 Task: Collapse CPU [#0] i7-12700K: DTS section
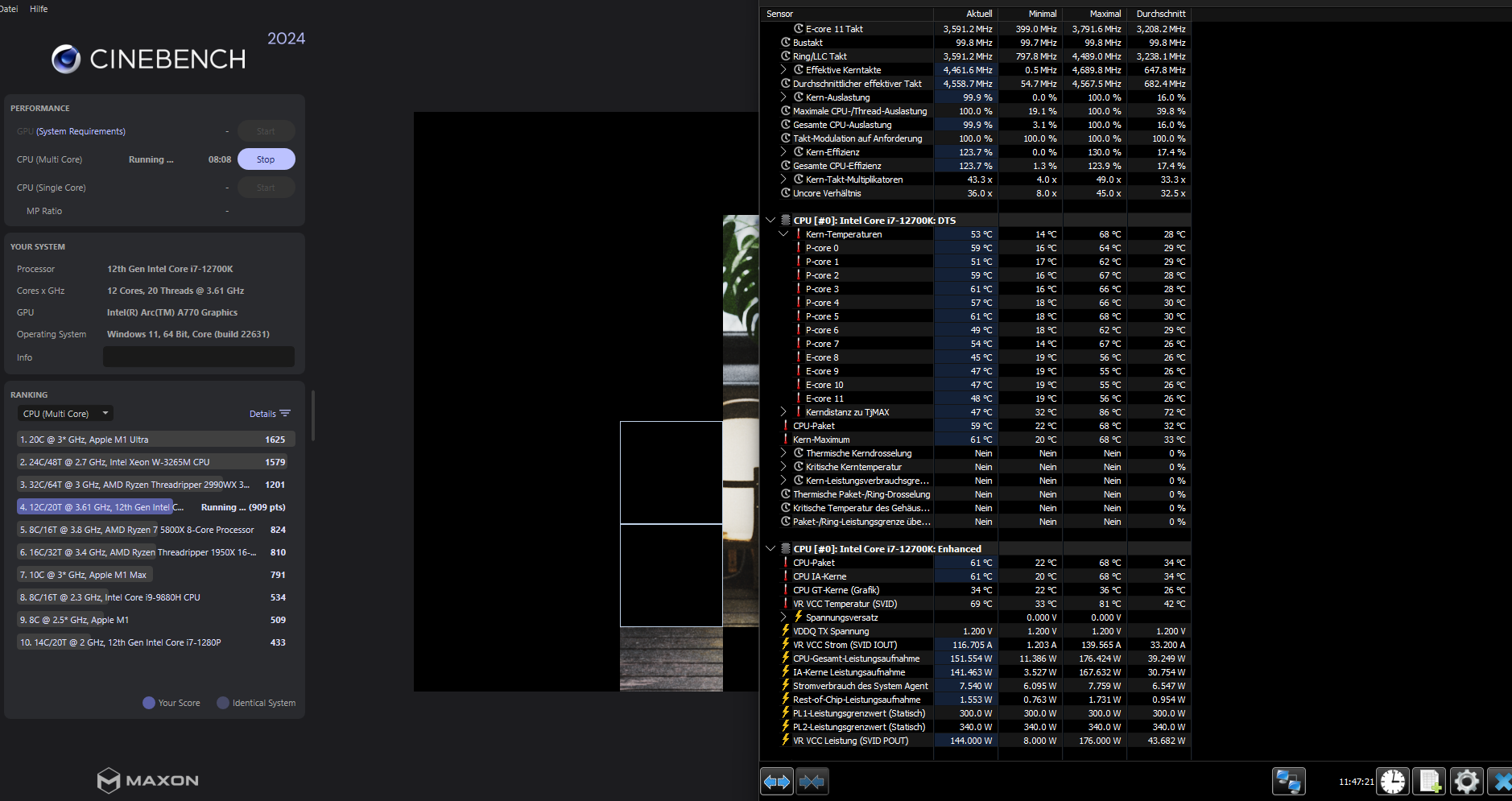pyautogui.click(x=770, y=220)
